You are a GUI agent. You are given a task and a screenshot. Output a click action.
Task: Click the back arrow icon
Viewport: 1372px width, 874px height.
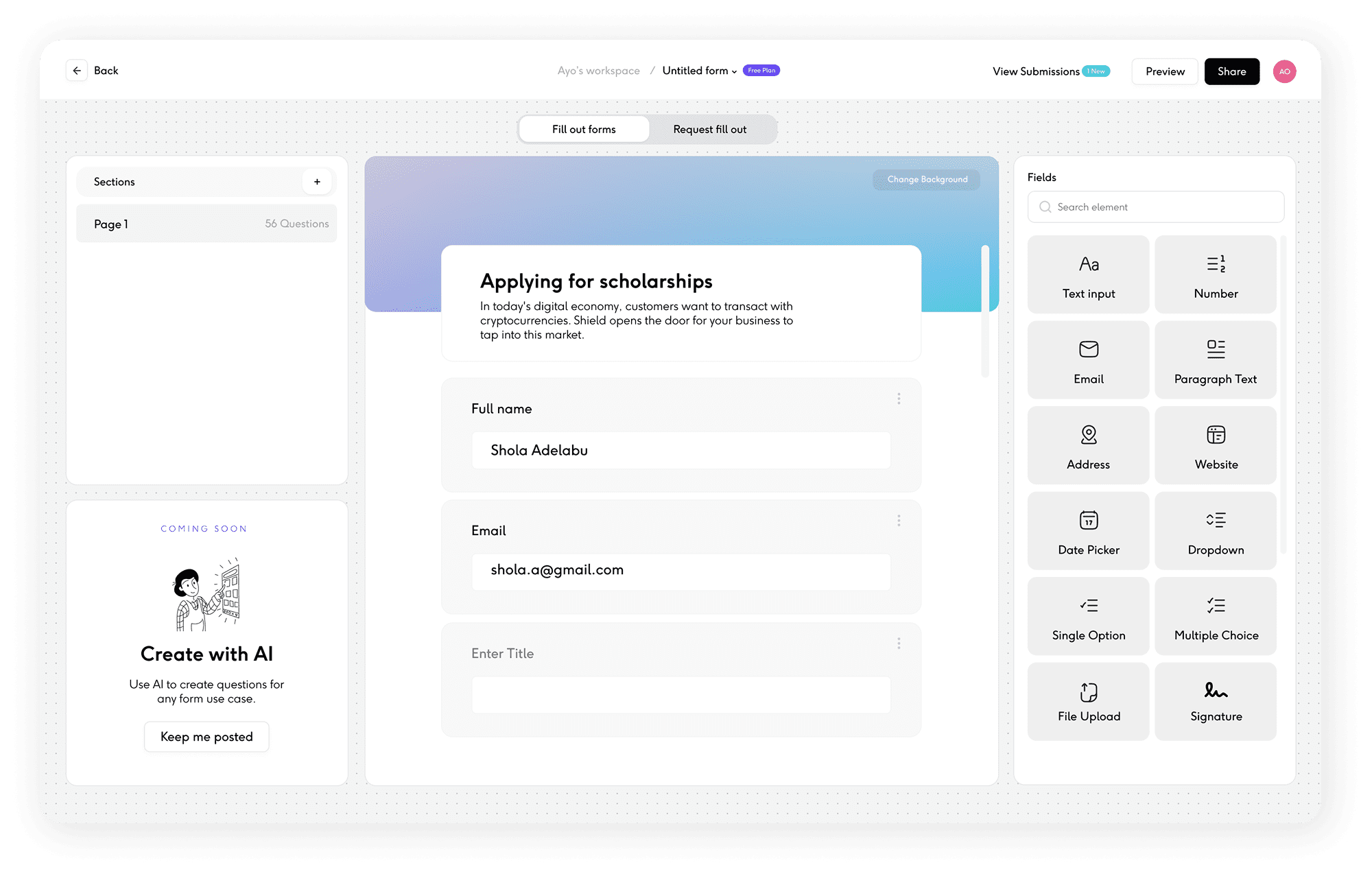click(77, 71)
